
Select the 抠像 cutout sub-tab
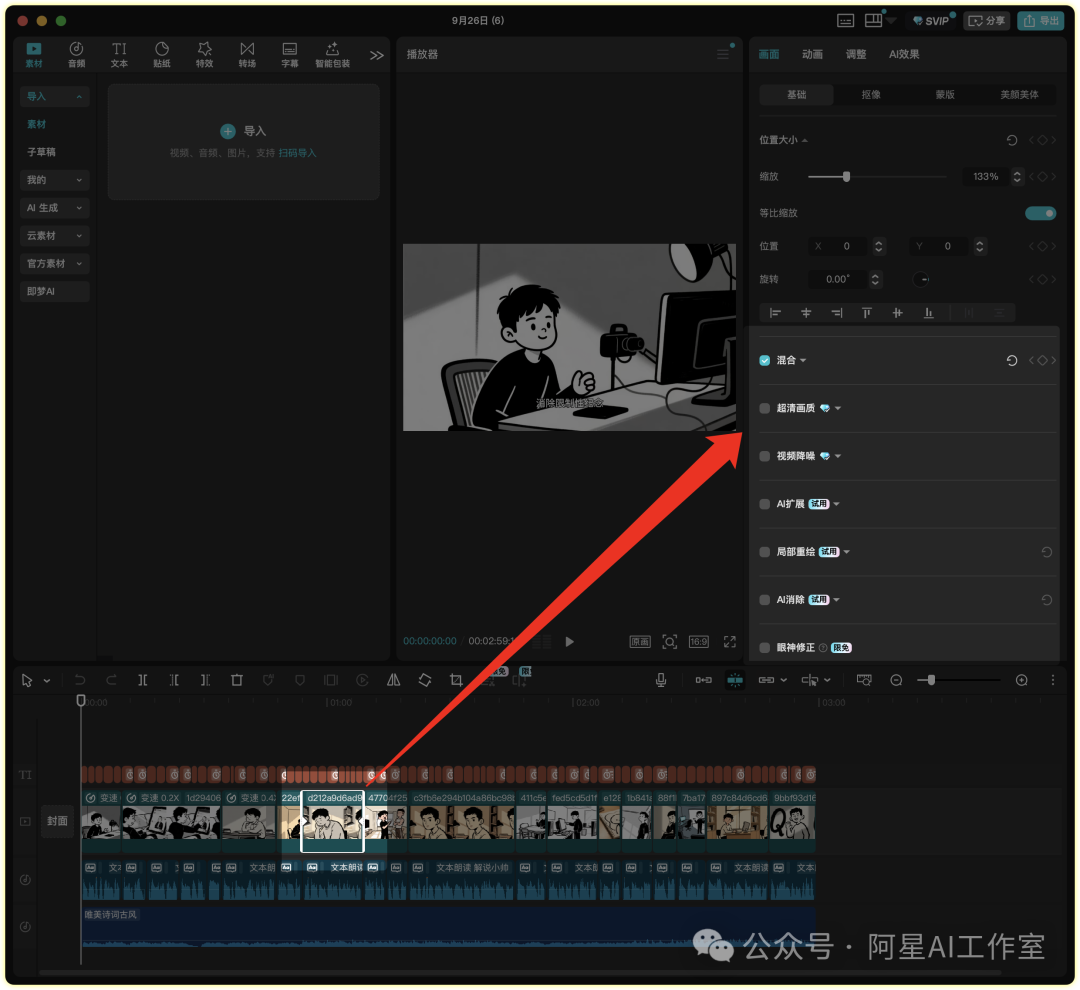point(871,94)
